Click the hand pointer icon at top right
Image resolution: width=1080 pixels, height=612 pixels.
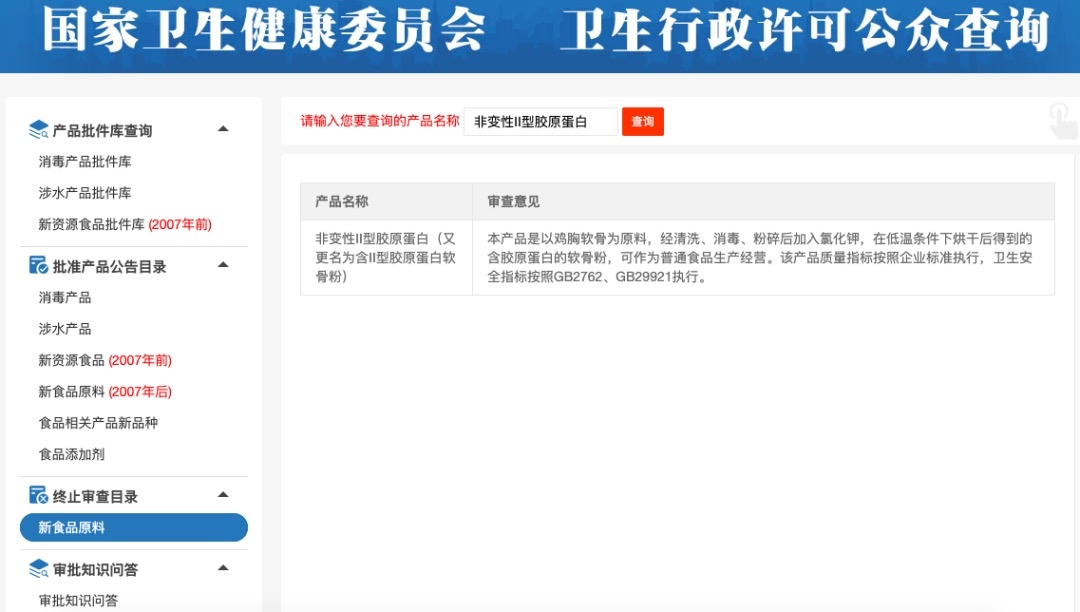click(x=1061, y=120)
